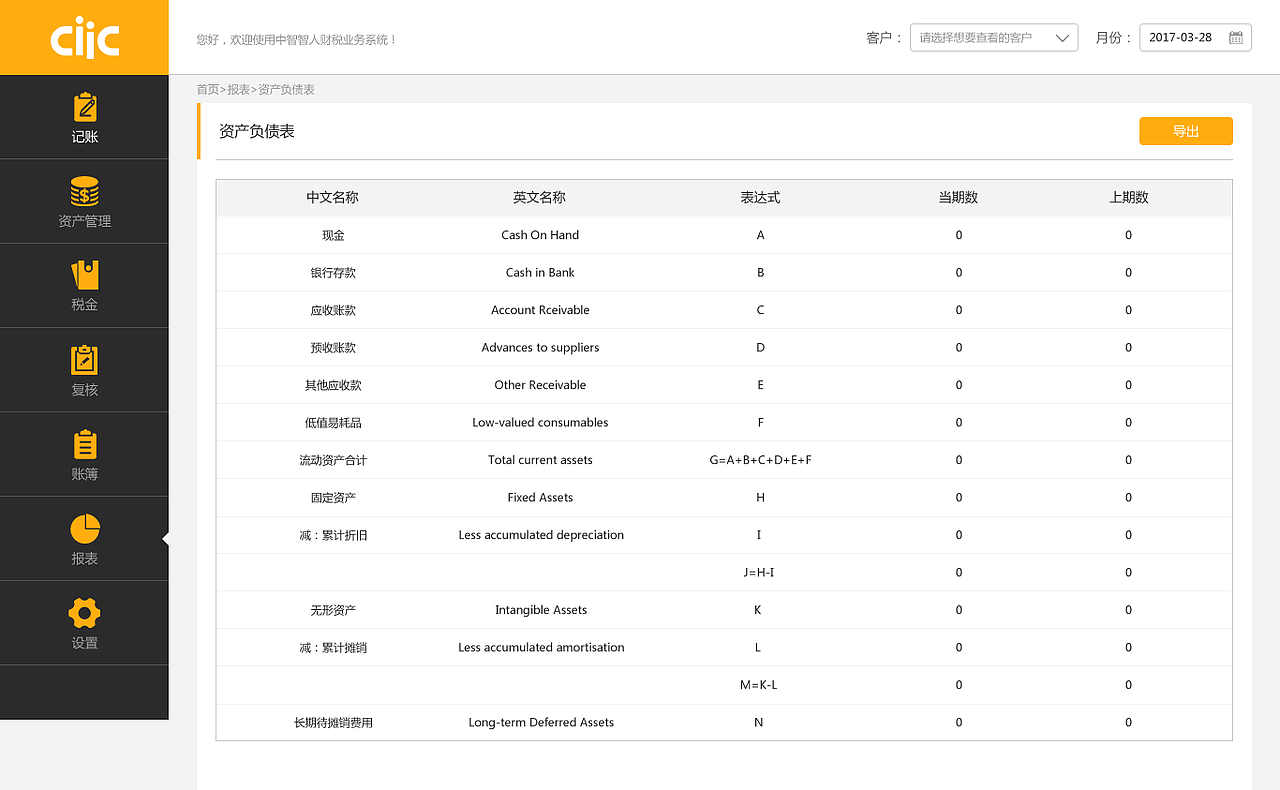Select the 资产管理 sidebar label
The width and height of the screenshot is (1280, 790).
pos(85,221)
